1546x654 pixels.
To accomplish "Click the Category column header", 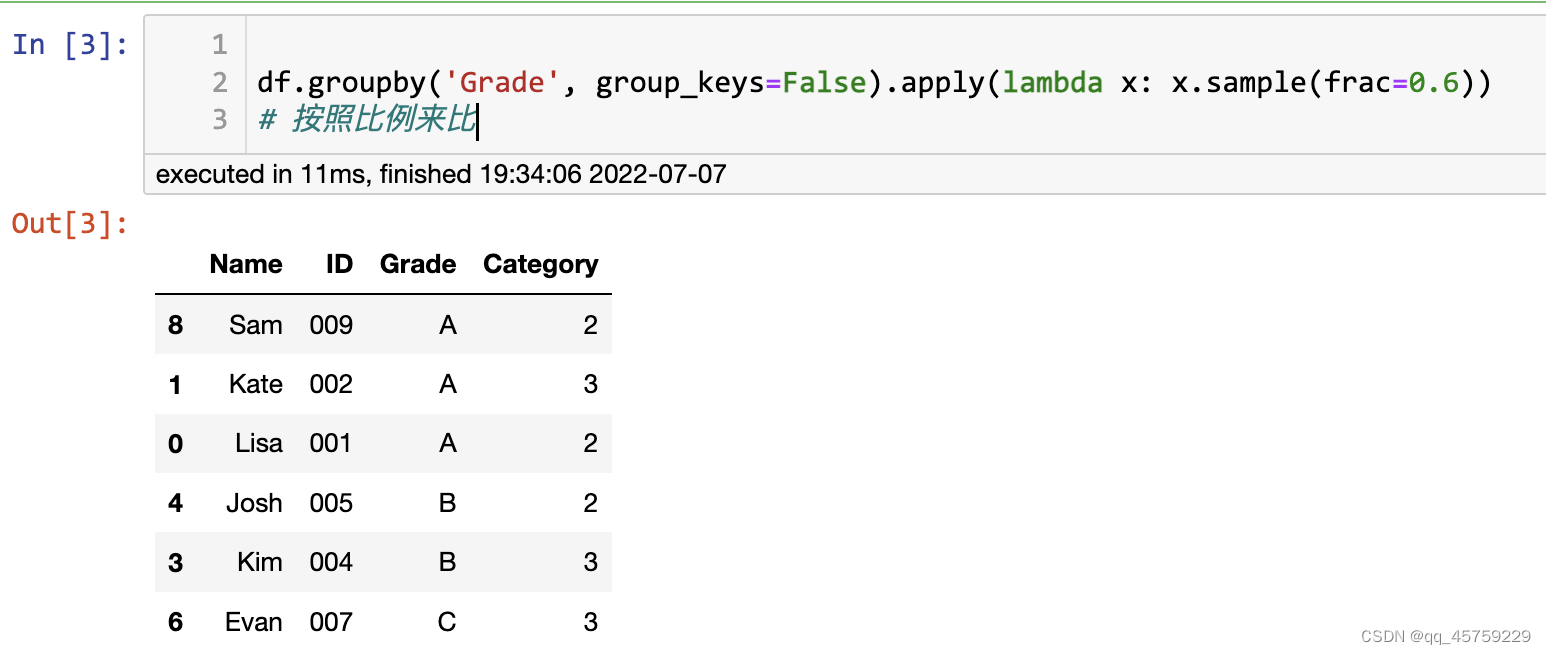I will tap(540, 264).
